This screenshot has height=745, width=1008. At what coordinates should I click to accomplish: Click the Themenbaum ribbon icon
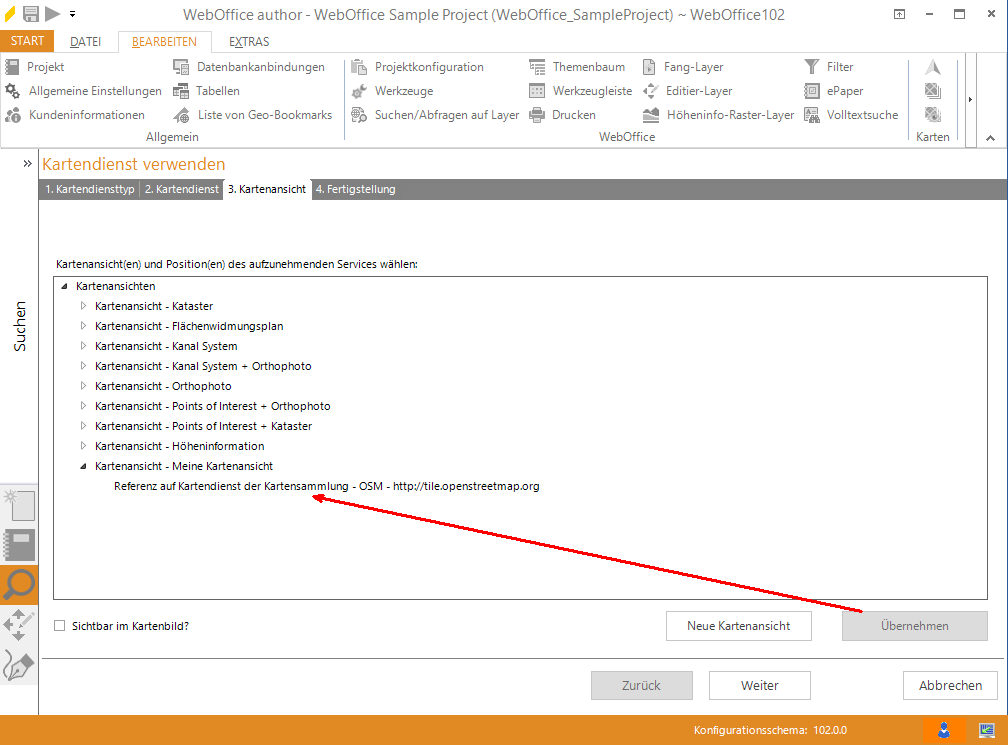click(x=537, y=67)
